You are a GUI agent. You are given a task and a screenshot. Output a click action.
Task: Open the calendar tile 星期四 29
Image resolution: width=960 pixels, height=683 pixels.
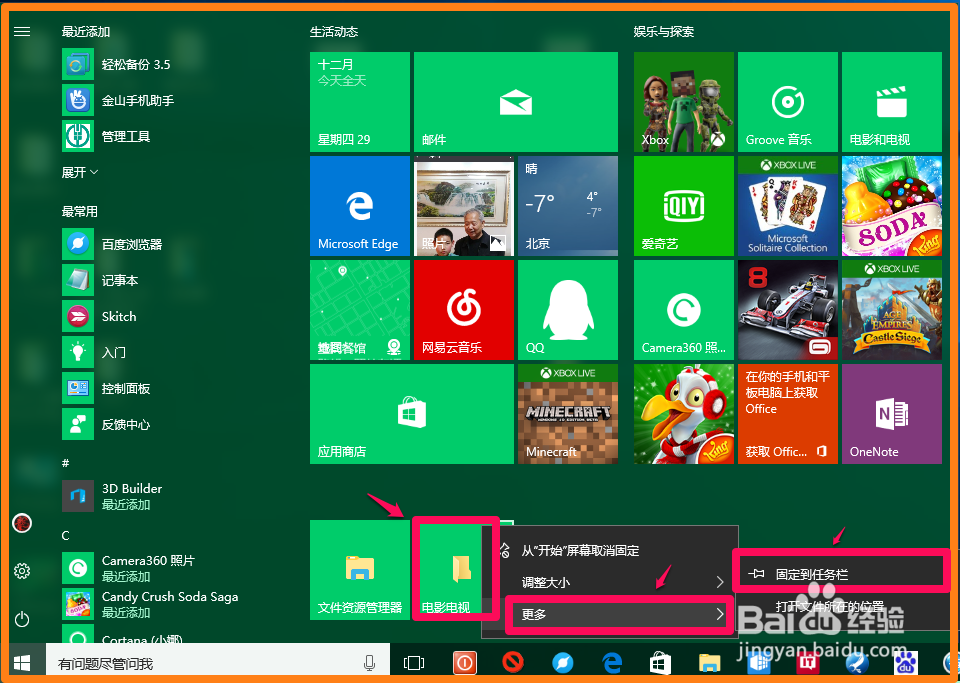point(360,102)
